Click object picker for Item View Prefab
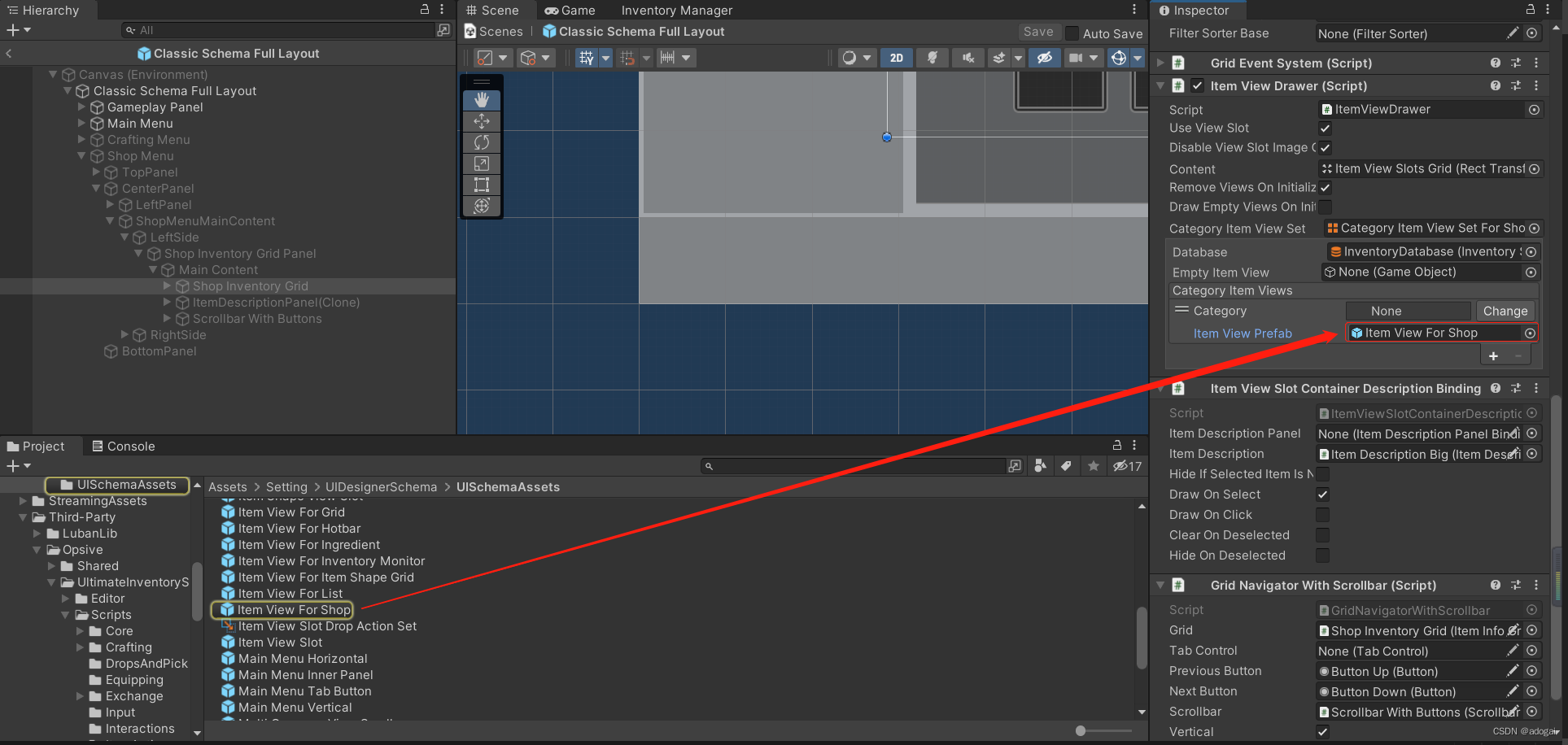The height and width of the screenshot is (745, 1568). pyautogui.click(x=1530, y=333)
